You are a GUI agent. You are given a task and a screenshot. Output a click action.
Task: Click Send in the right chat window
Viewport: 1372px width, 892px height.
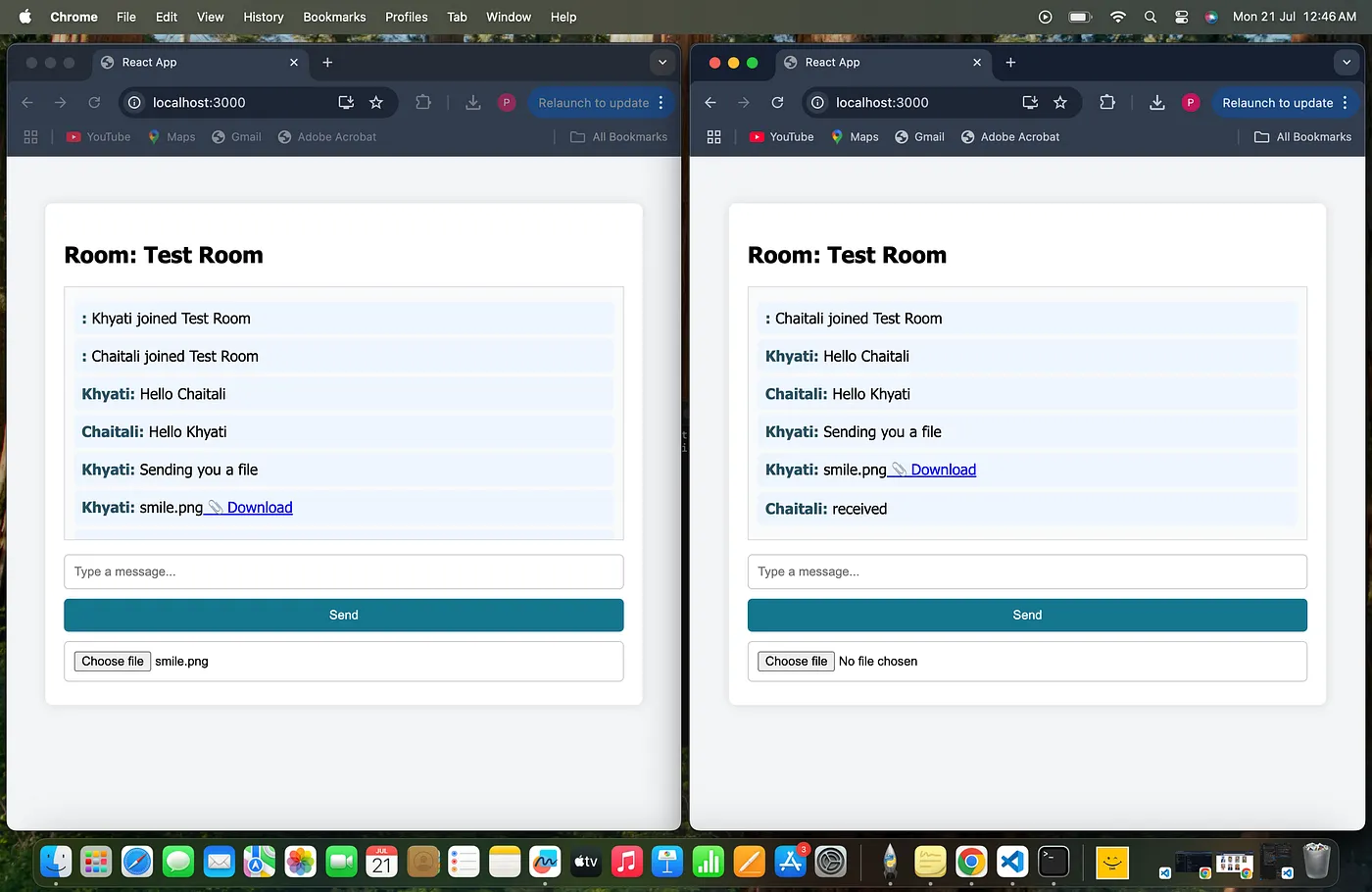(x=1026, y=615)
